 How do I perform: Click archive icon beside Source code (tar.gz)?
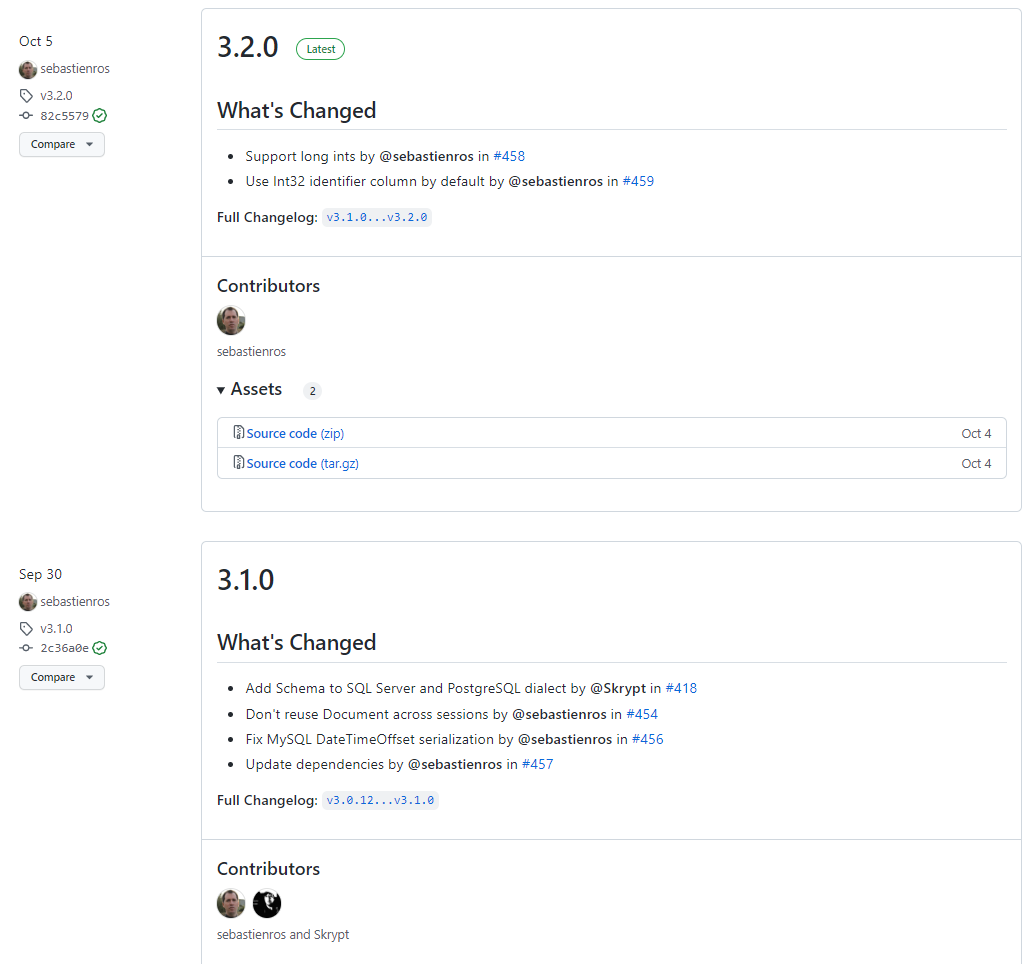[x=238, y=463]
